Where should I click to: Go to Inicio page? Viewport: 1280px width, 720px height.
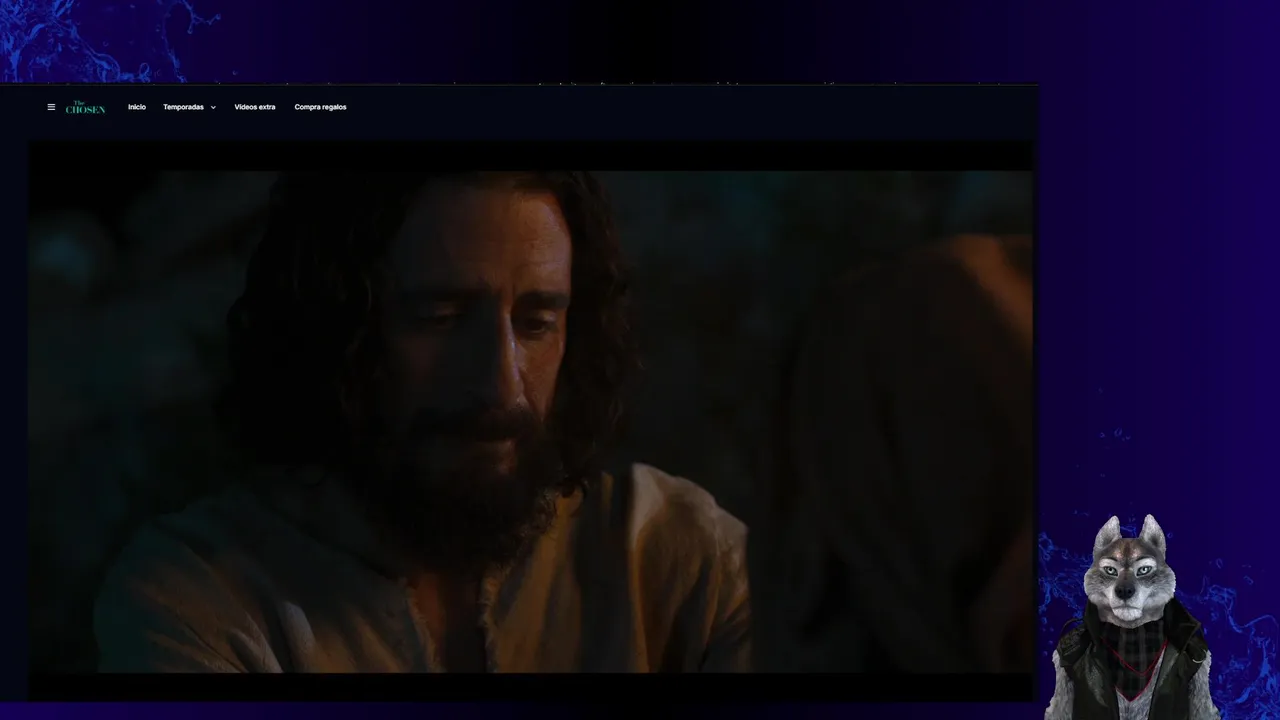coord(137,107)
